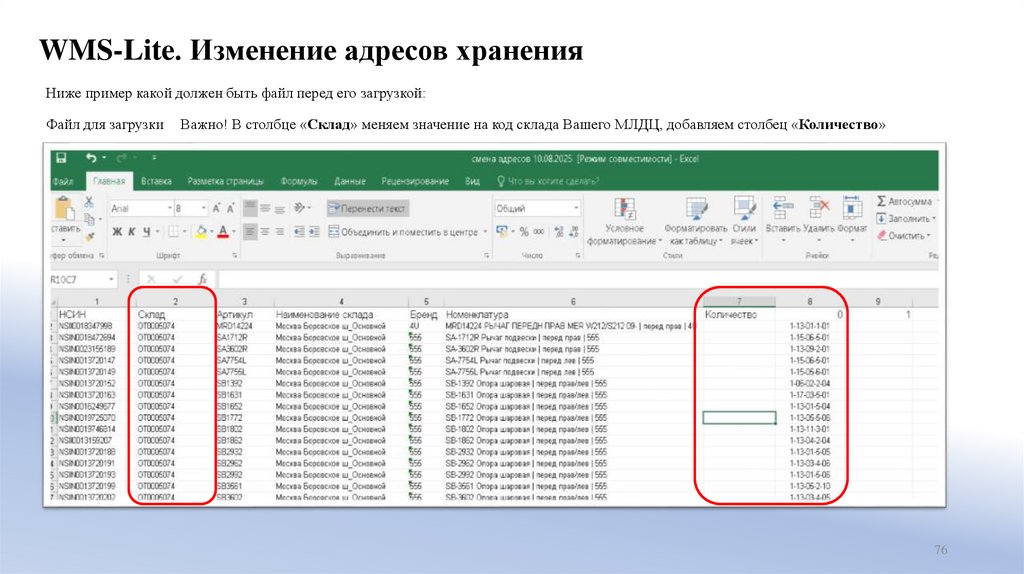Click the Save icon in quick access toolbar
The width and height of the screenshot is (1024, 574).
coord(61,158)
